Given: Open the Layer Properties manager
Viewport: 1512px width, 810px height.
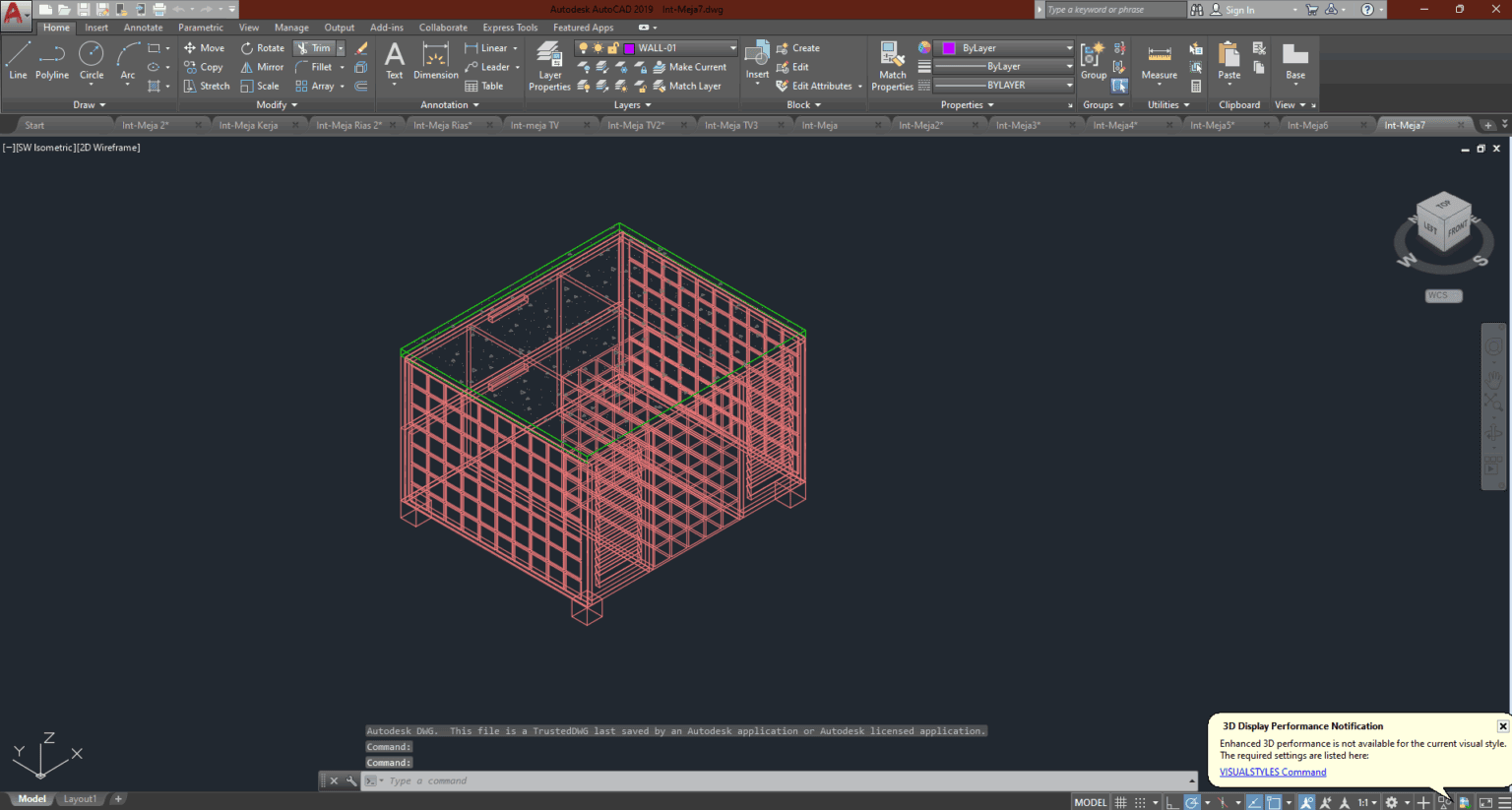Looking at the screenshot, I should tap(548, 62).
